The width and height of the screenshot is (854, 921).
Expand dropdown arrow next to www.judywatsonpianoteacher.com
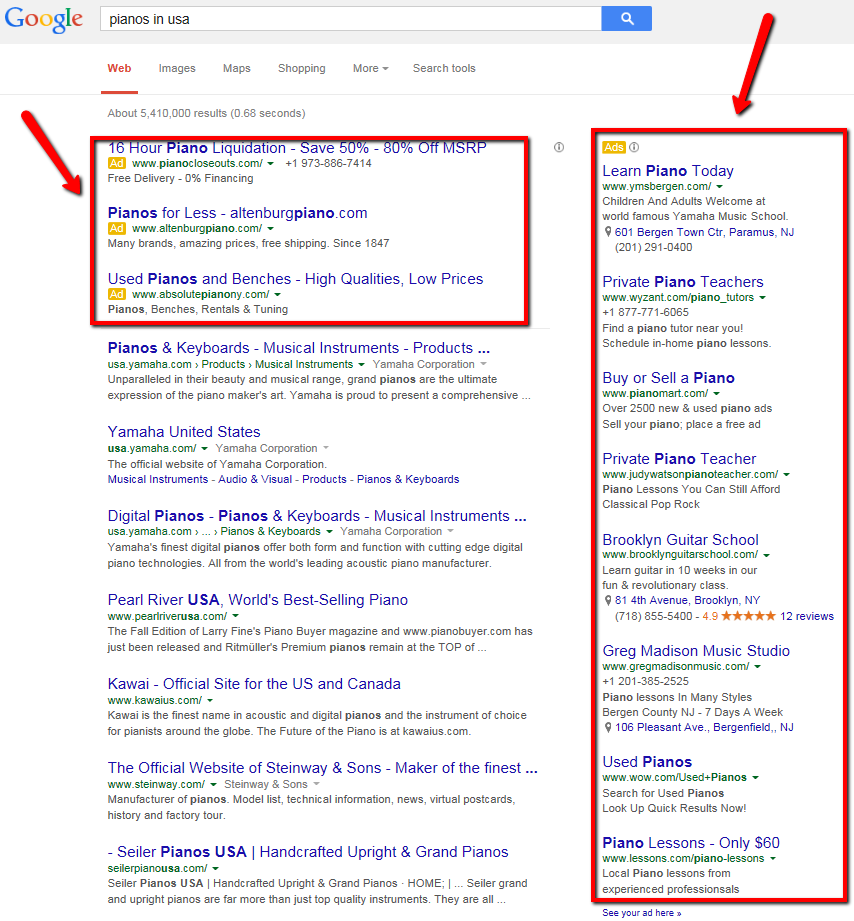786,475
